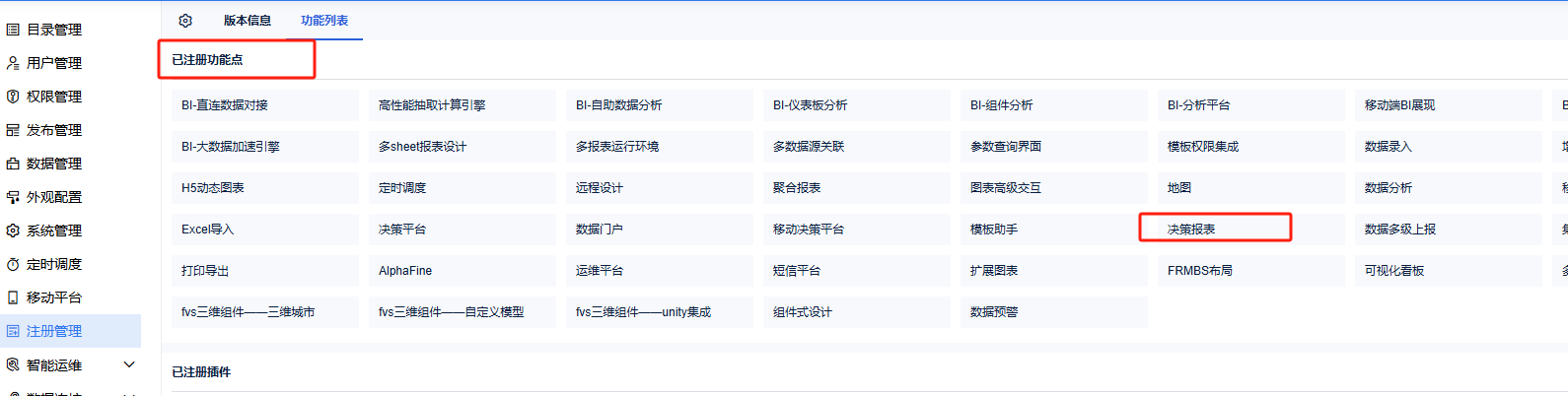
Task: Click the 地图 feature cell
Action: tap(1251, 188)
